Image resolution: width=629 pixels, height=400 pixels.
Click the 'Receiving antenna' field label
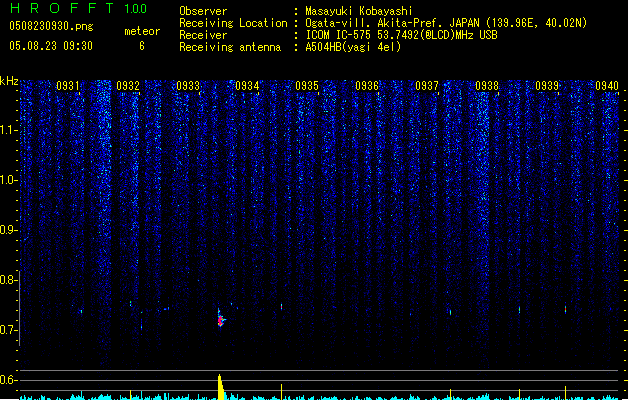[x=230, y=47]
